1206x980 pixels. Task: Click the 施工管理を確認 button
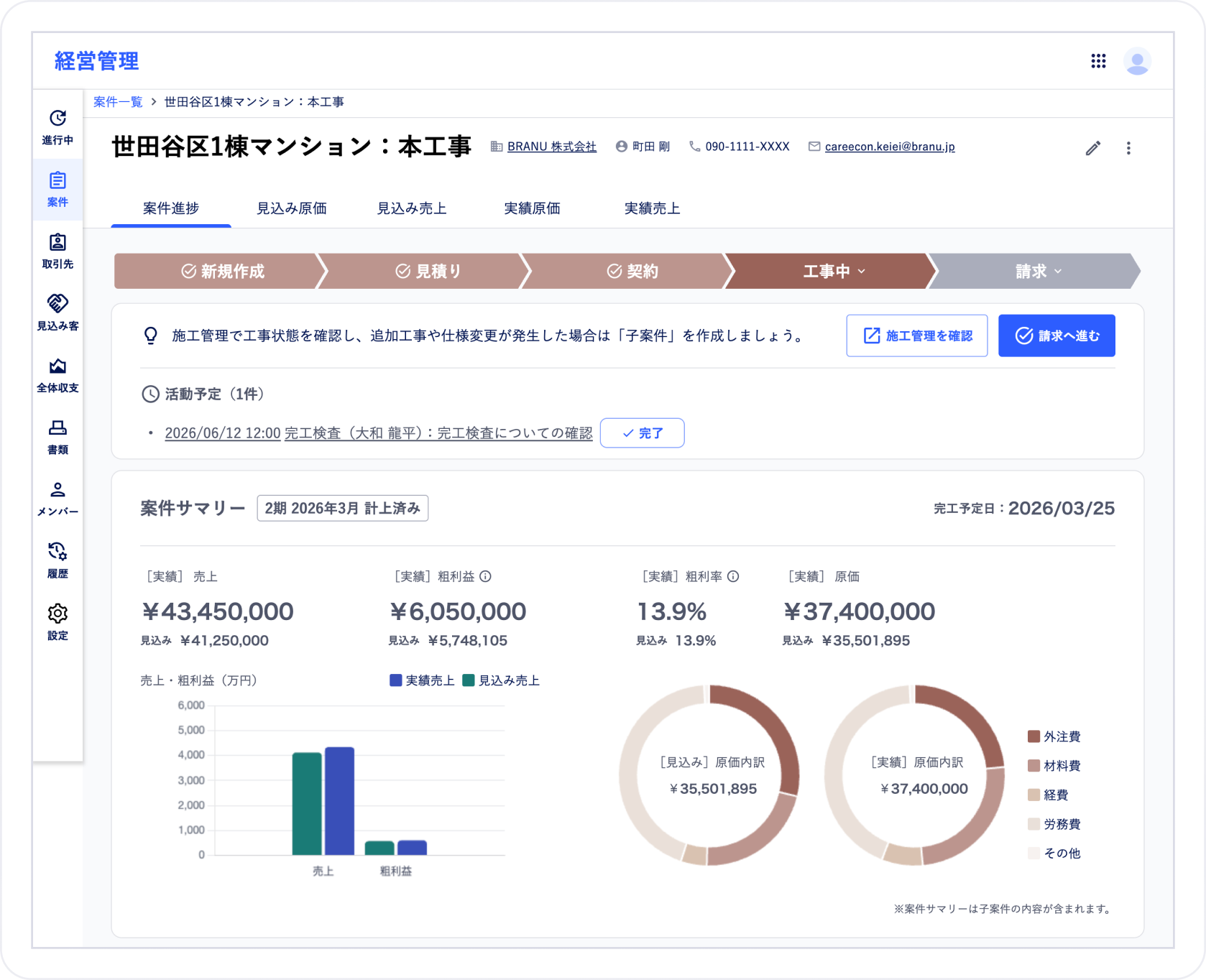tap(917, 336)
